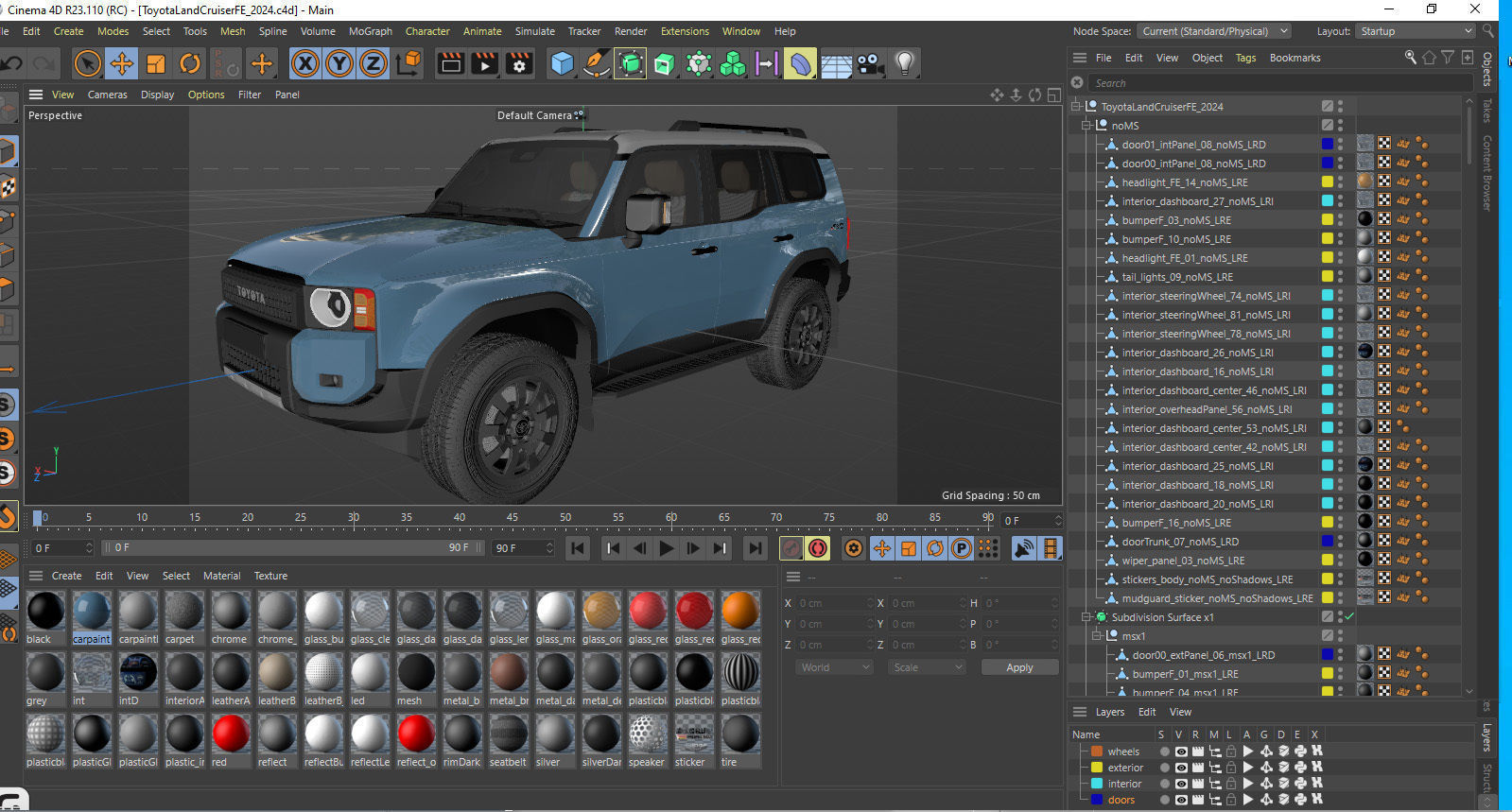Screen dimensions: 1512x812
Task: Collapse Subdivision Surface x1 node
Action: (1086, 617)
